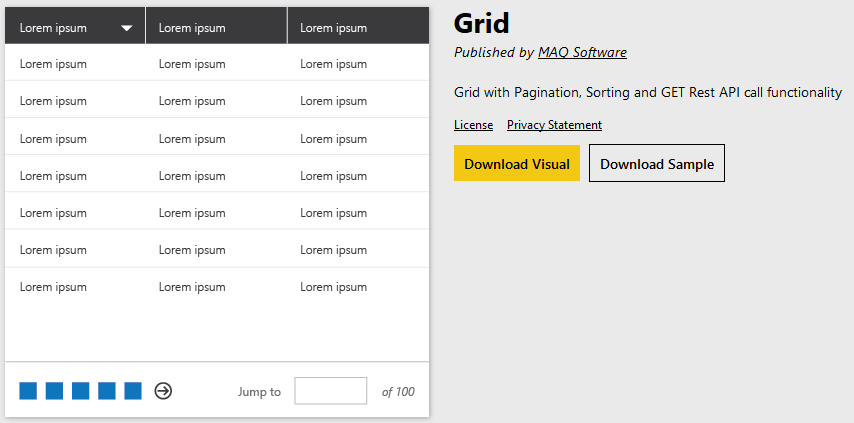The height and width of the screenshot is (423, 854).
Task: Select the fourth blue pagination square
Action: click(107, 391)
